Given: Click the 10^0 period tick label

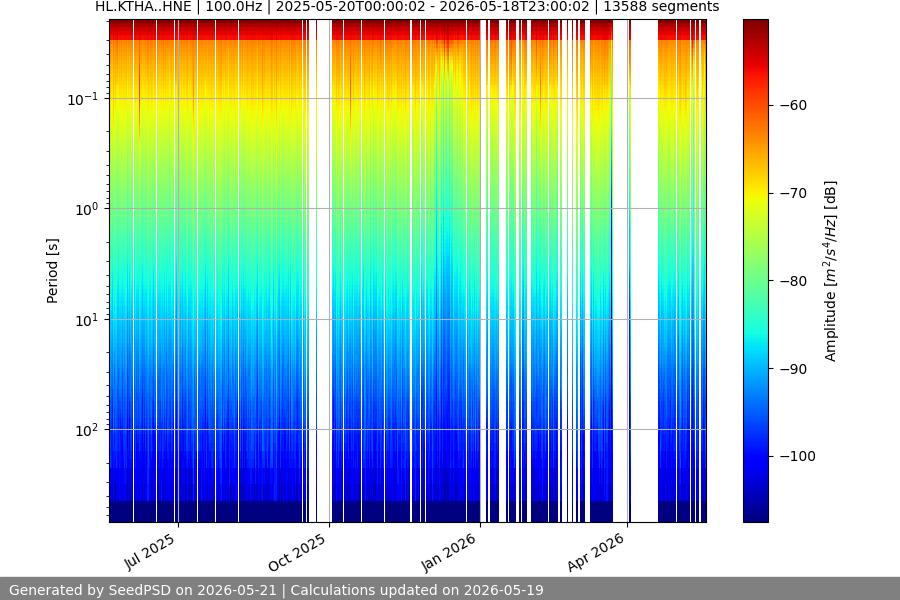Looking at the screenshot, I should [86, 209].
